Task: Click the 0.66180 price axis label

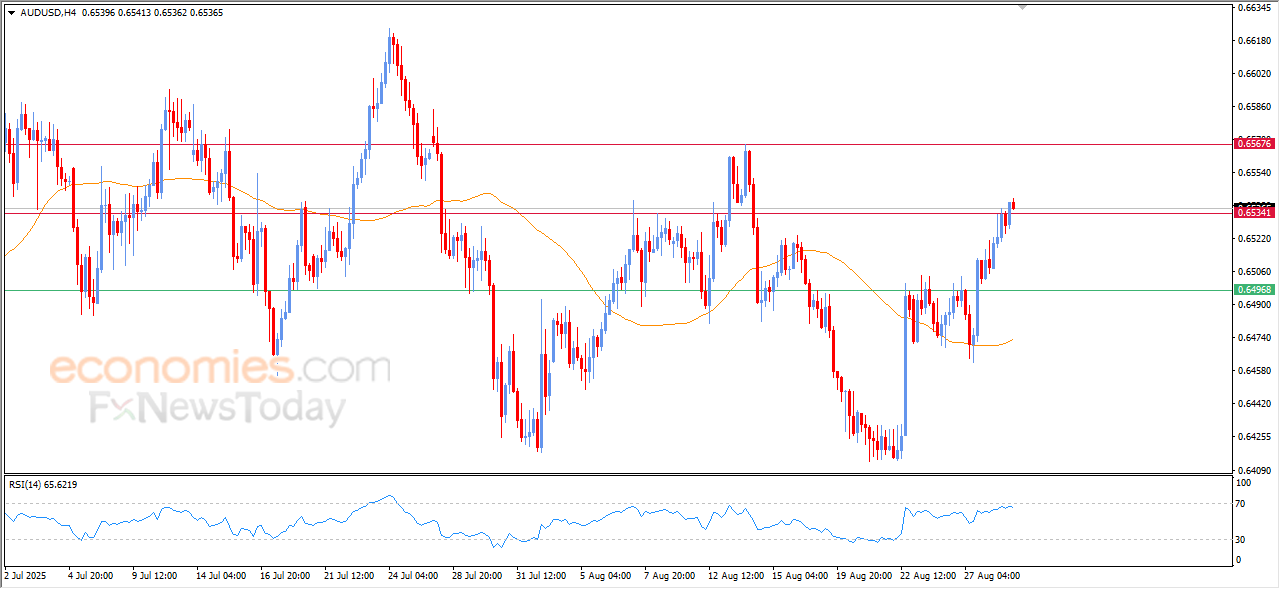Action: click(x=1255, y=40)
